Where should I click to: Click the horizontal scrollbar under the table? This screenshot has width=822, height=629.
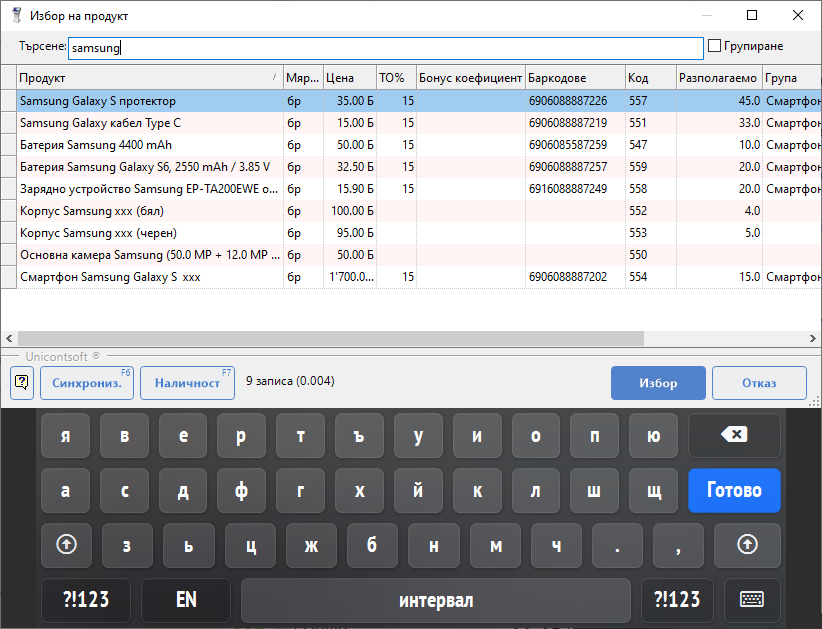click(x=400, y=338)
